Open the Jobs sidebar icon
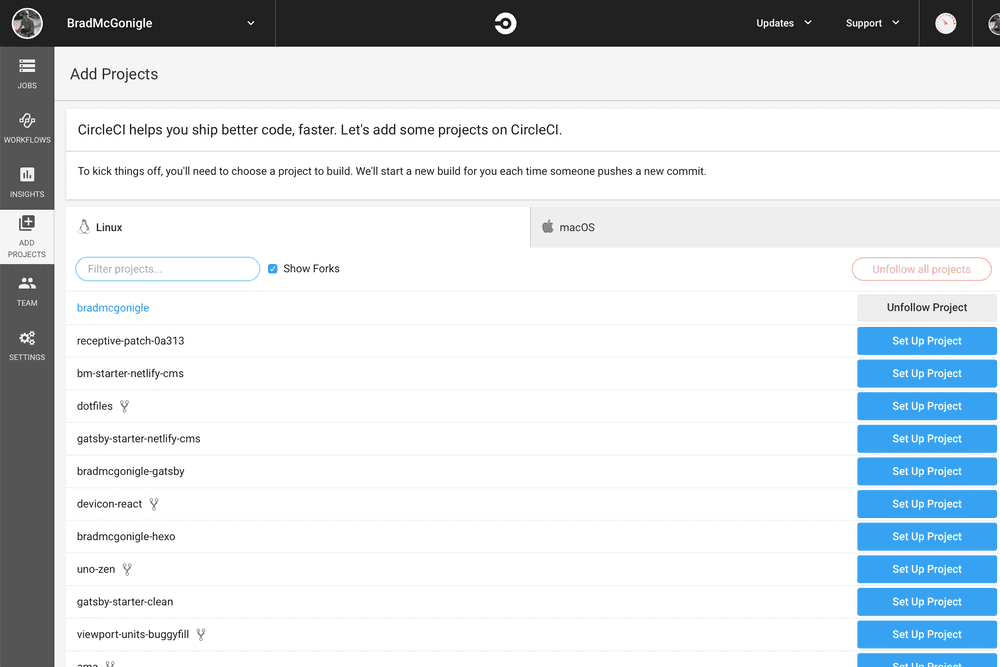Screen dimensions: 1000x667 pos(27,66)
